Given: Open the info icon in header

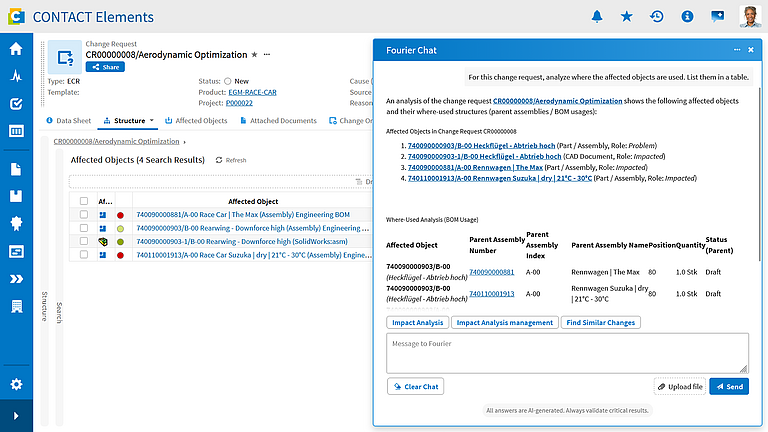Looking at the screenshot, I should (687, 17).
